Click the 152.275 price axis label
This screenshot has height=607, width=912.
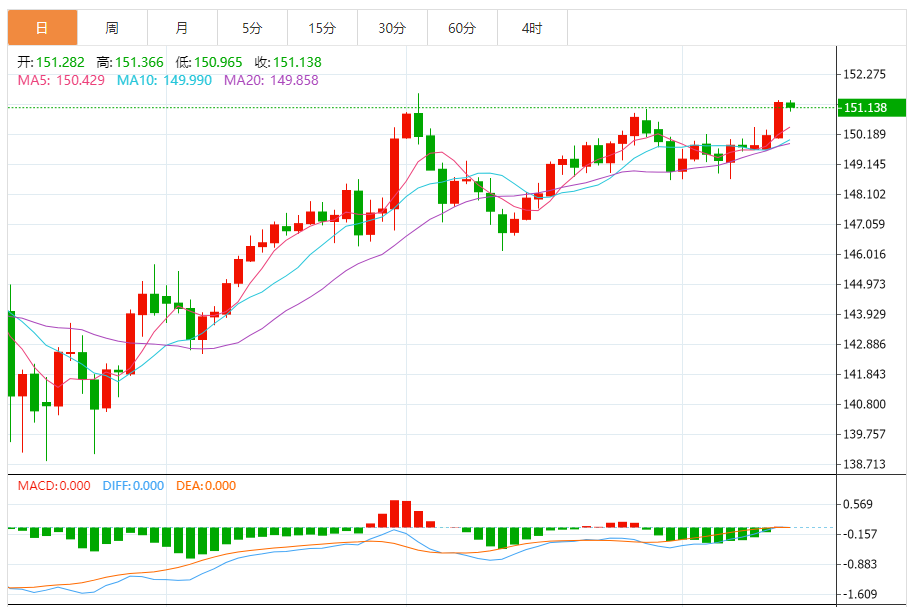[x=864, y=74]
